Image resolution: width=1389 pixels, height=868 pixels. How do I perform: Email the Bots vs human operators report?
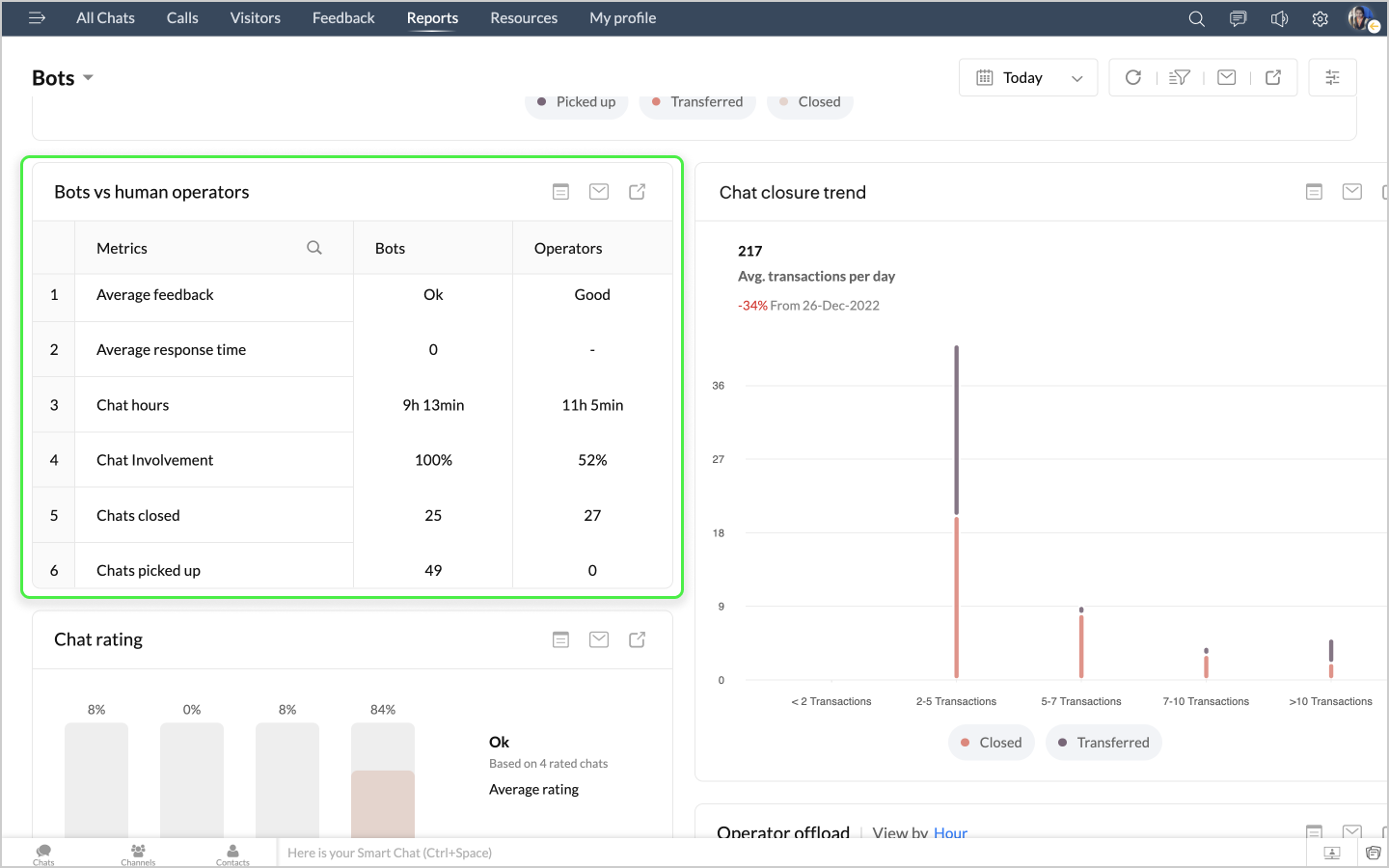599,192
